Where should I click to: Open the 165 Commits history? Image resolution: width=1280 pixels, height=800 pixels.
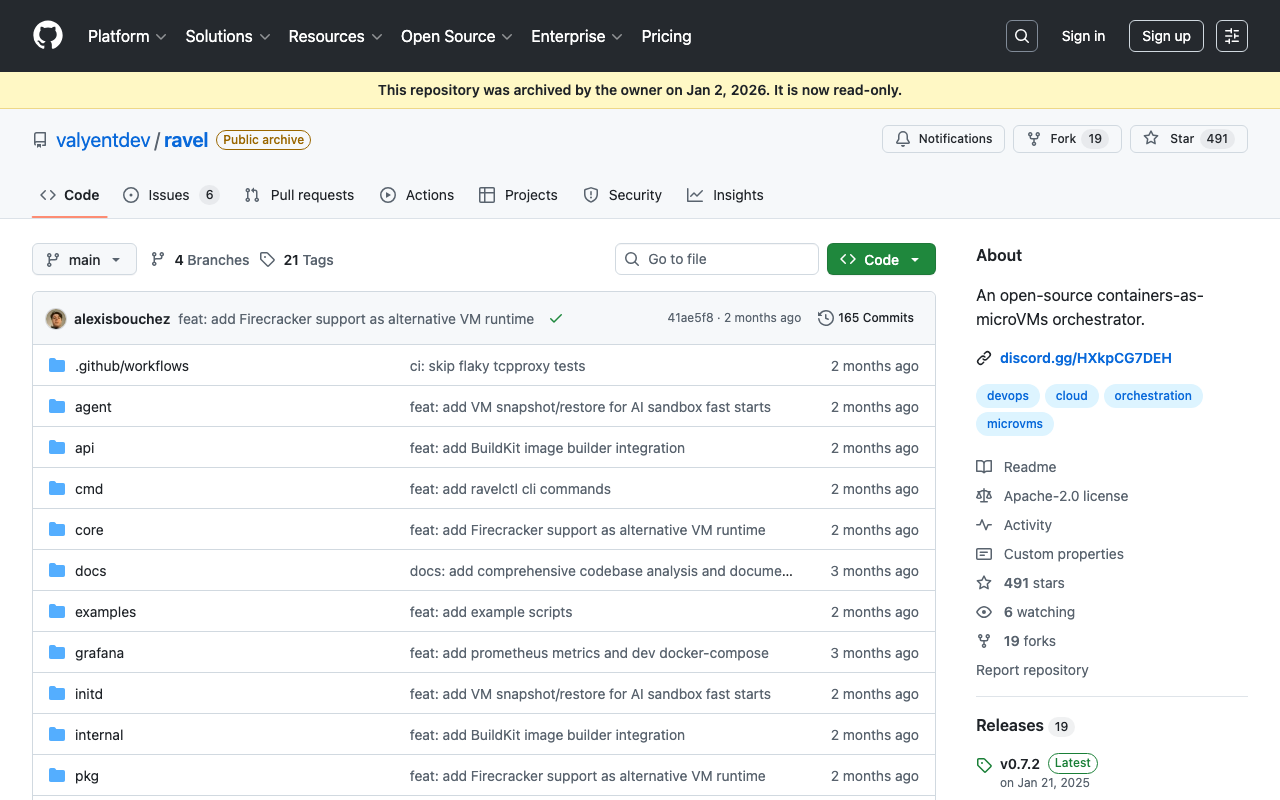pos(866,318)
